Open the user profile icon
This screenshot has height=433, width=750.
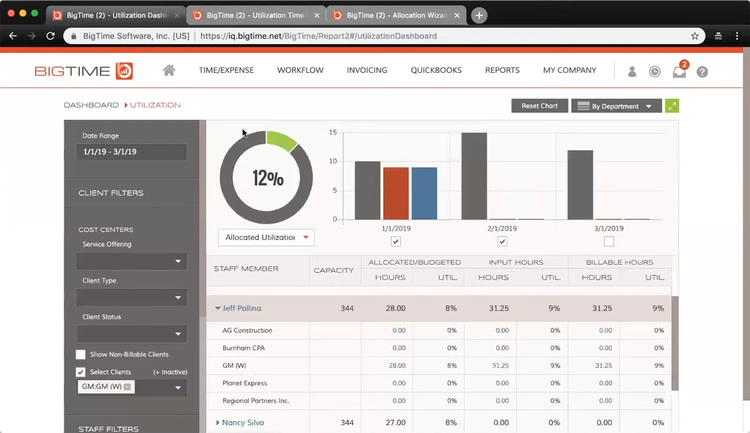click(632, 71)
